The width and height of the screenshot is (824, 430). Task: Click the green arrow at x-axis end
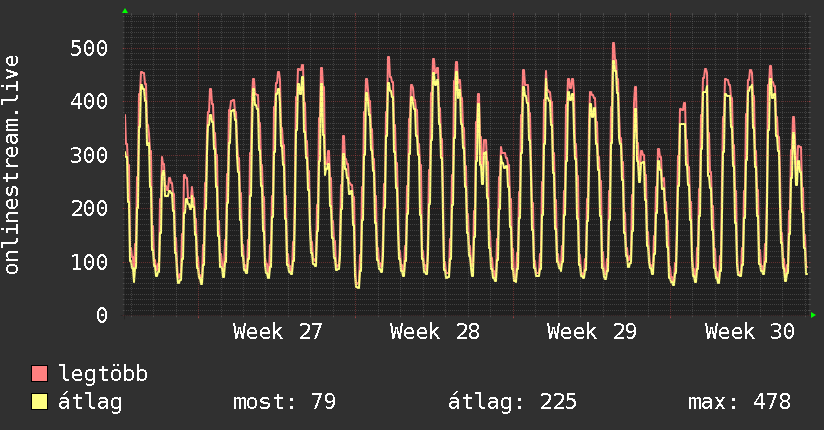[x=813, y=315]
